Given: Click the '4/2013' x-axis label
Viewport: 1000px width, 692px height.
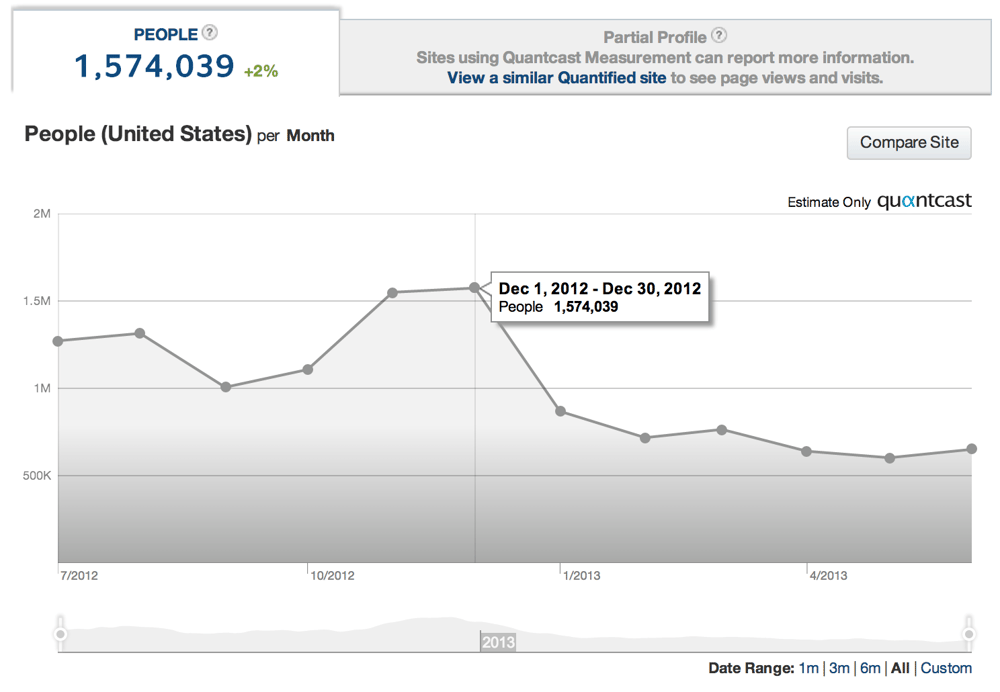Looking at the screenshot, I should (x=828, y=576).
